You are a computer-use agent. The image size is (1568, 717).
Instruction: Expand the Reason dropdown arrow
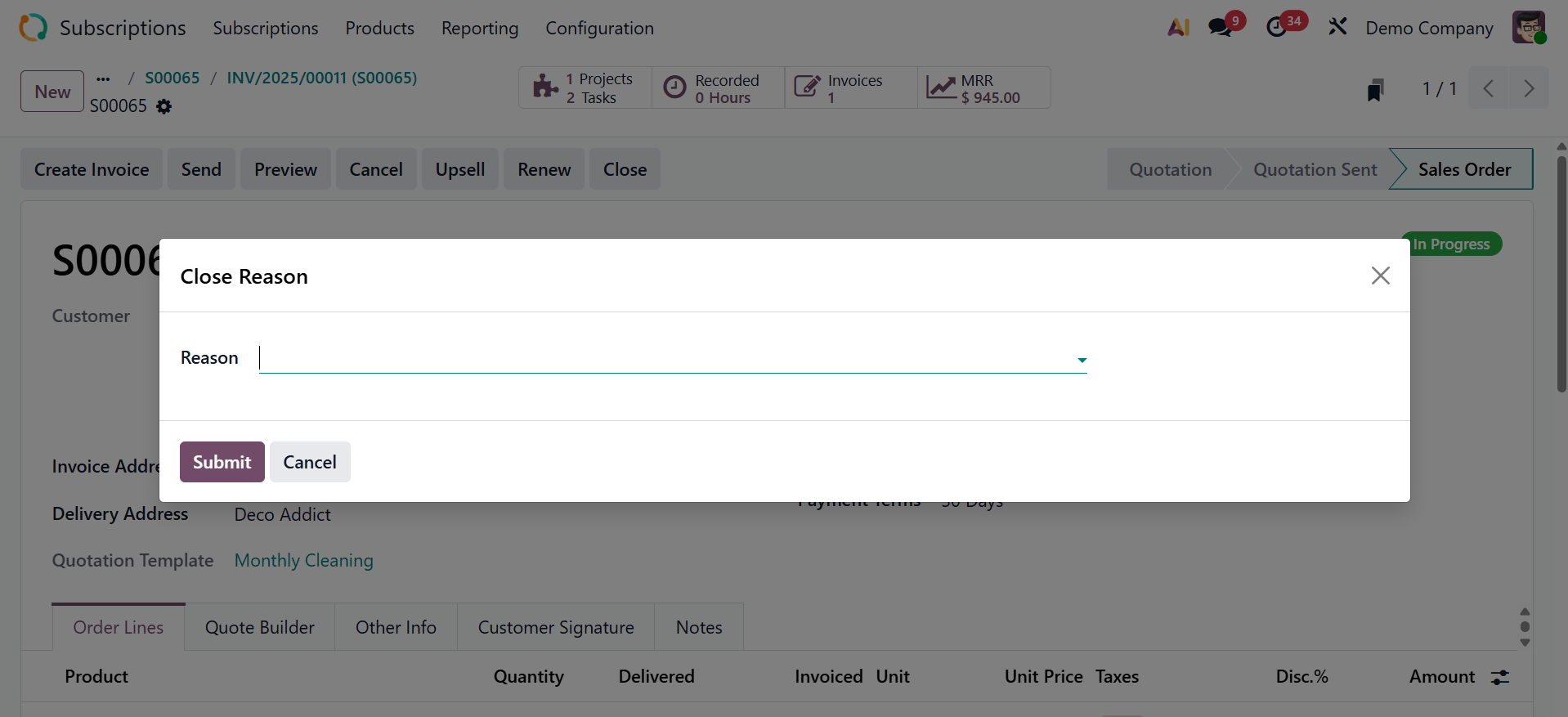tap(1082, 360)
